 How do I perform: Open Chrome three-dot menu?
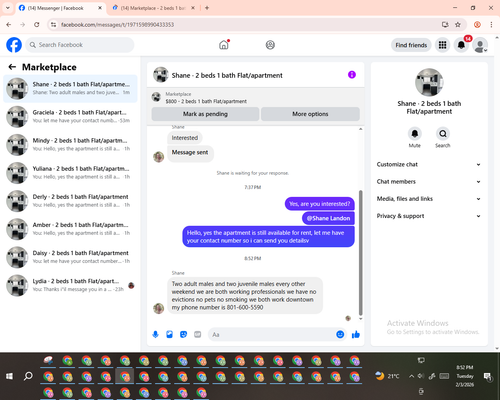(491, 25)
